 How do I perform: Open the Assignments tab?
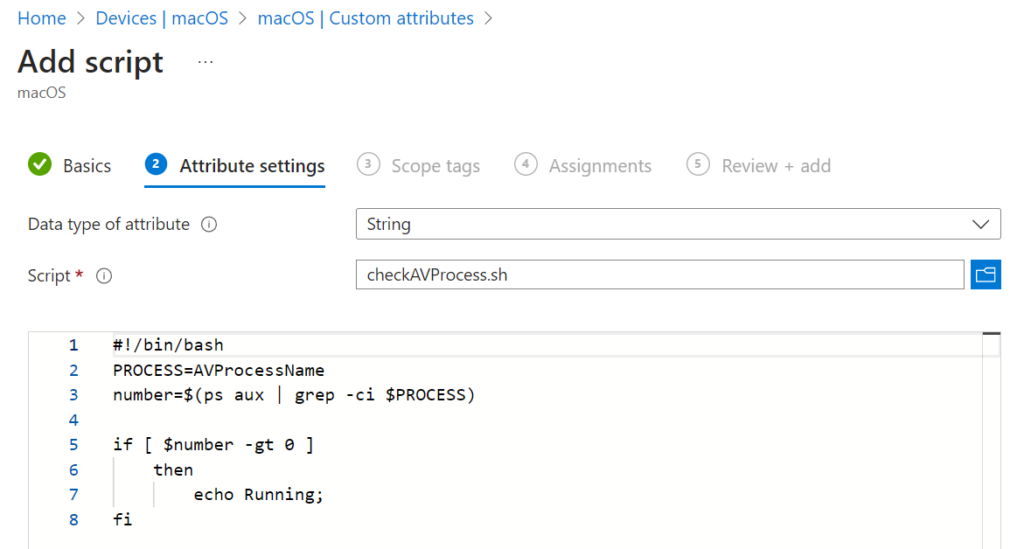[600, 166]
